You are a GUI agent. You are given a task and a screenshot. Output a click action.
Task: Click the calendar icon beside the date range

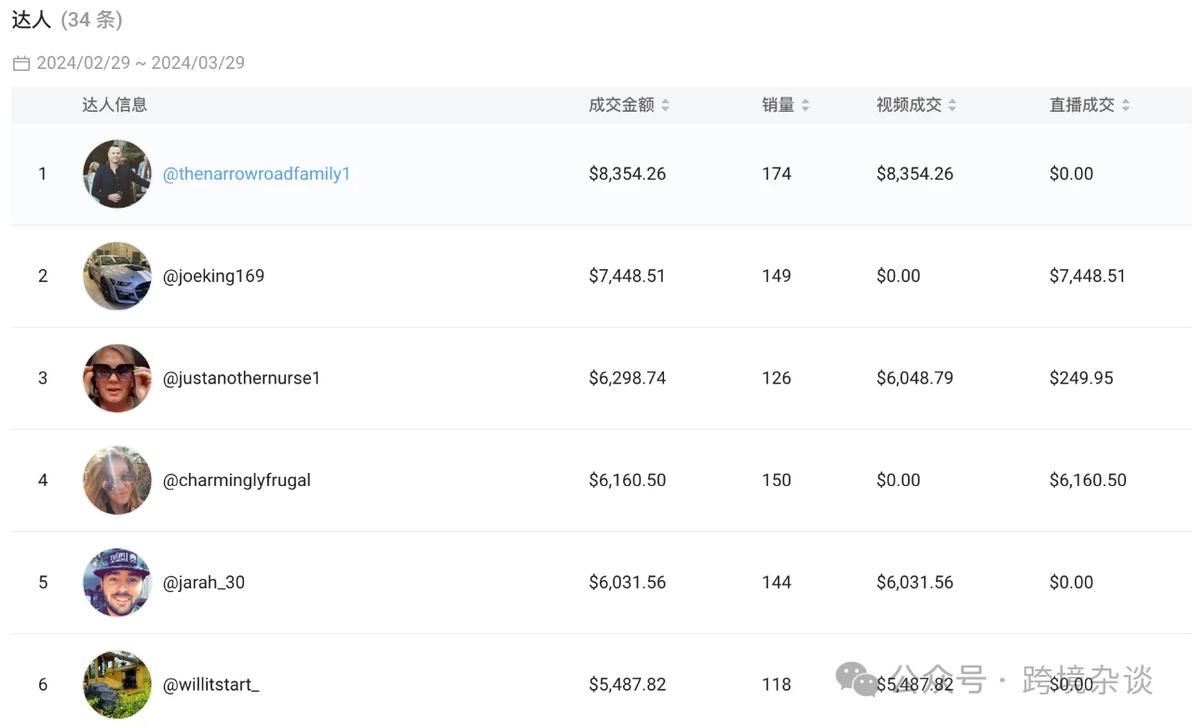[21, 63]
